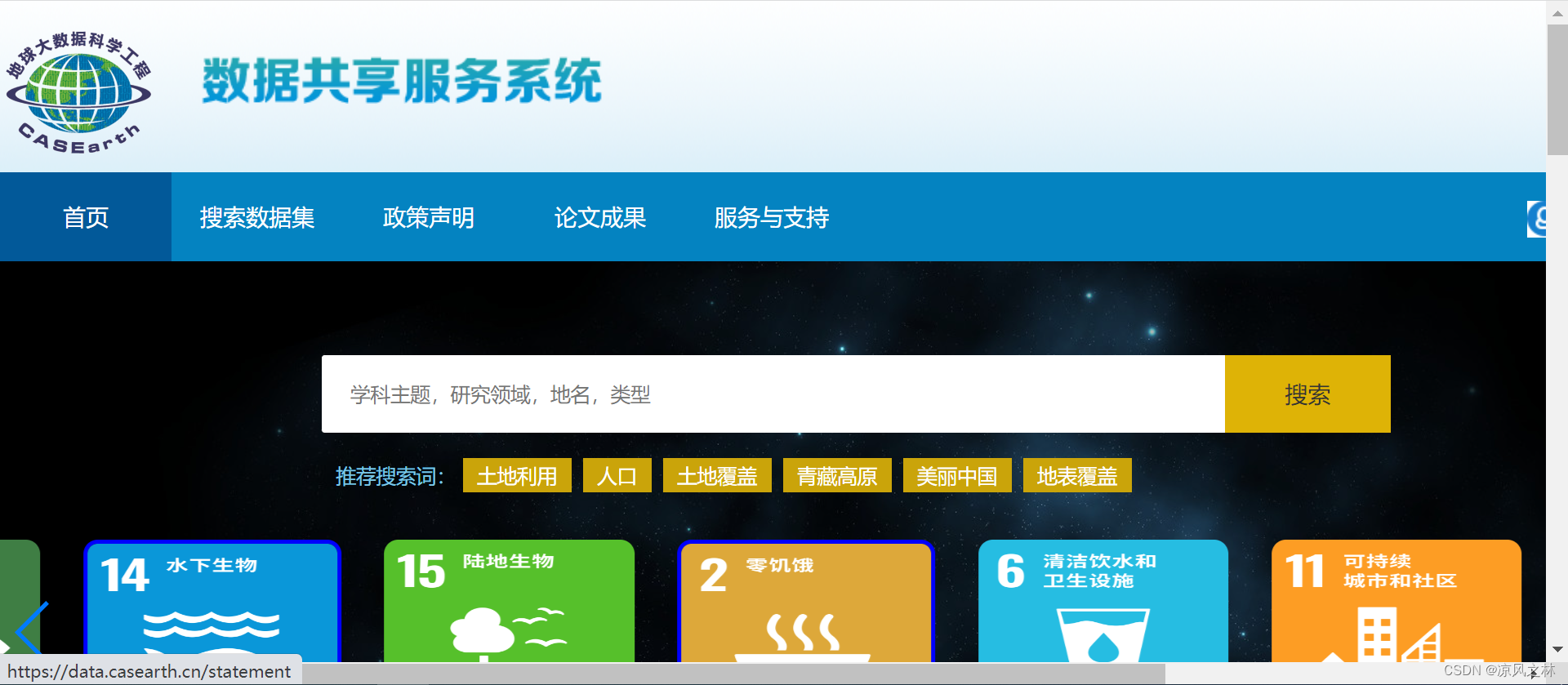Image resolution: width=1568 pixels, height=685 pixels.
Task: Open SDG 15 陆地生物 card
Action: 509,601
